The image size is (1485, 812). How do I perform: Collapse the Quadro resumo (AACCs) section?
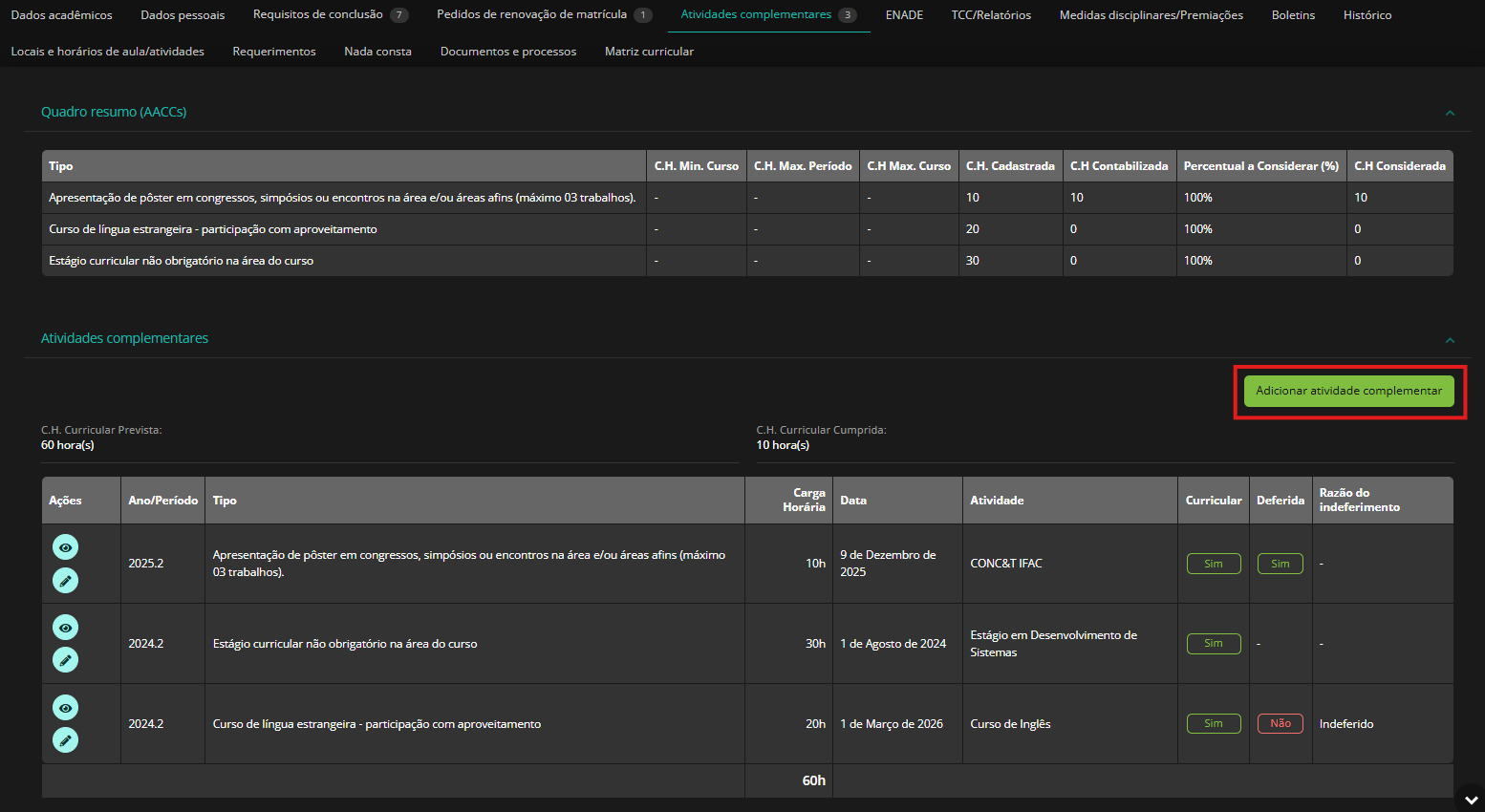1450,113
